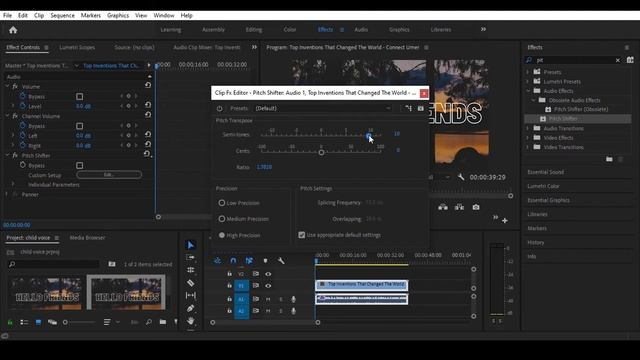Open Program Monitor button editor plus

pyautogui.click(x=505, y=220)
